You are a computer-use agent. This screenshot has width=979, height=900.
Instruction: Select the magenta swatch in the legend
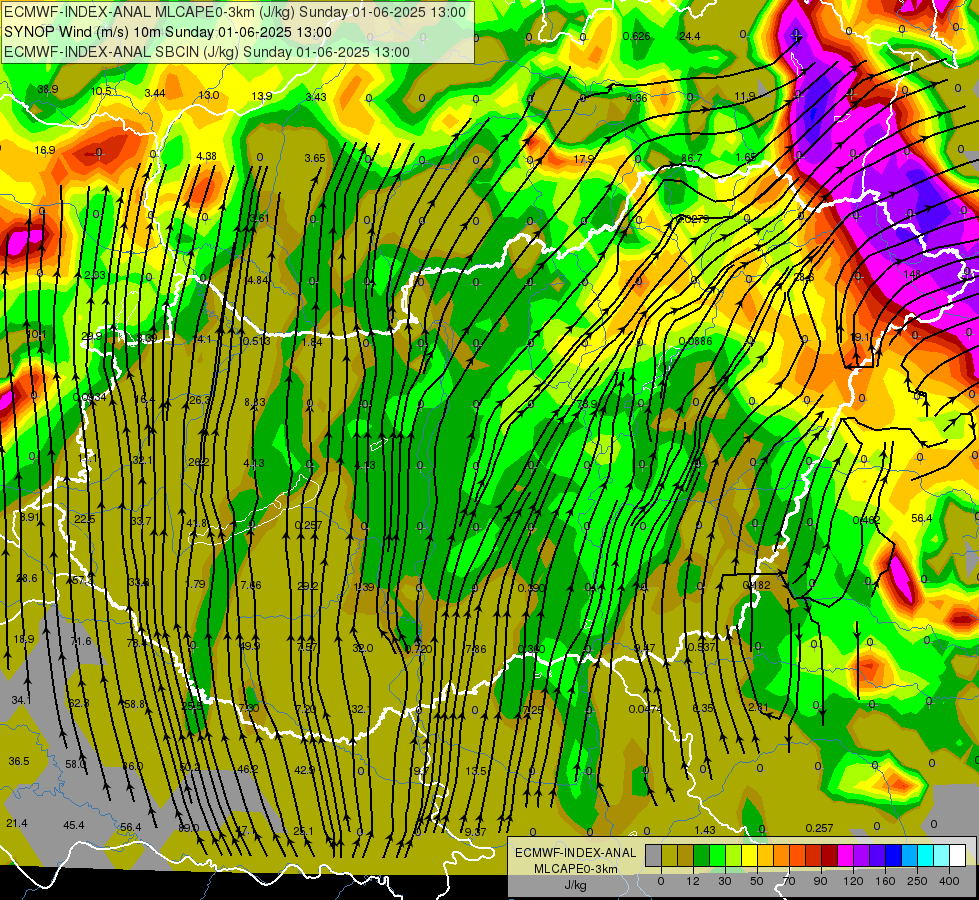[x=845, y=856]
